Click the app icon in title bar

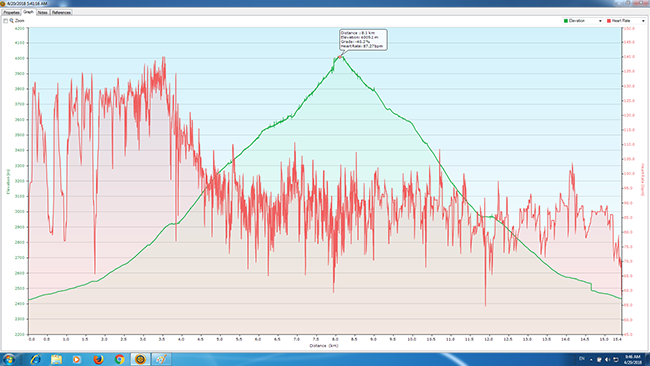2,3
